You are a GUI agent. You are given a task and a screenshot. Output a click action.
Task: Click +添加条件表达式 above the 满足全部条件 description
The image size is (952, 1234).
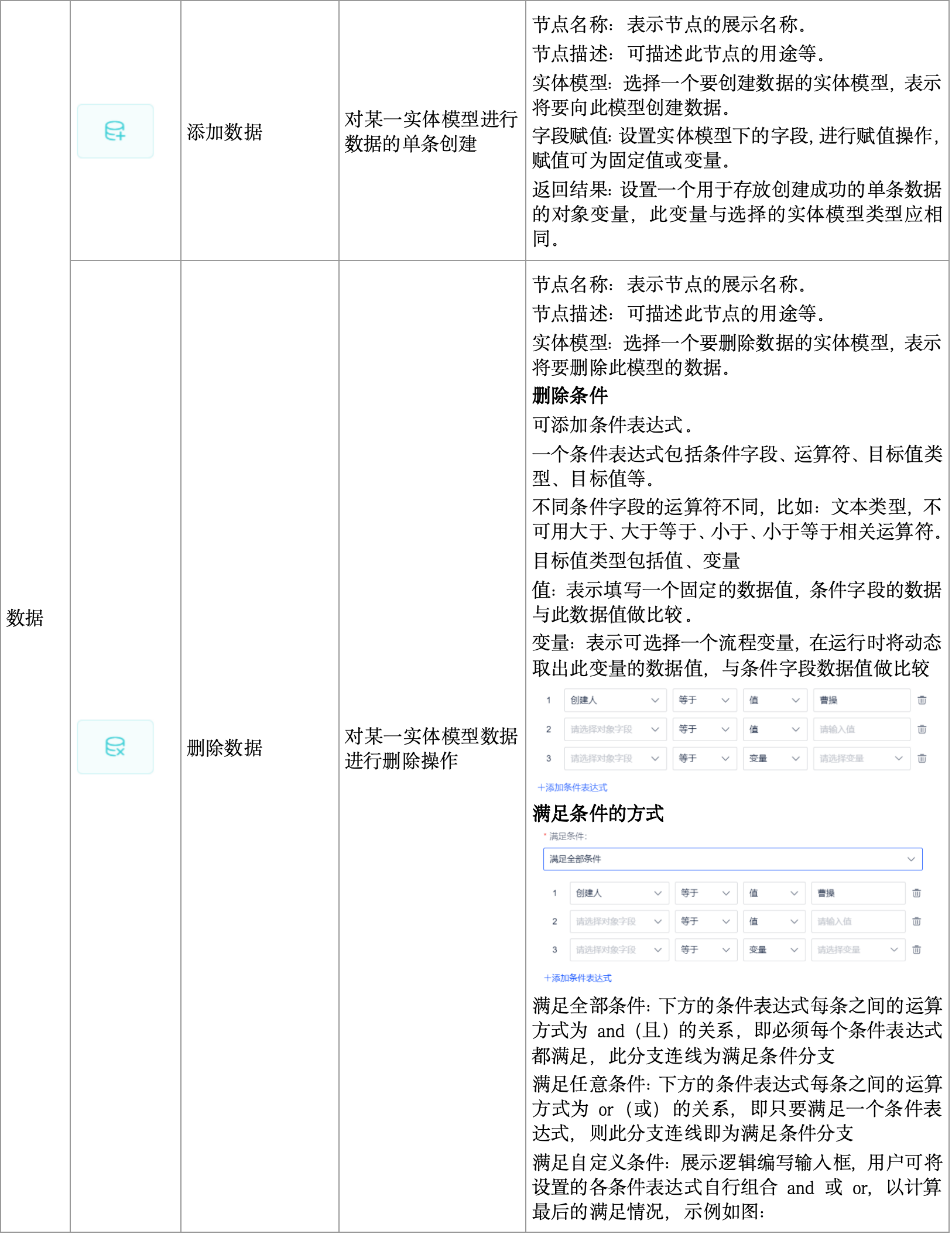tap(577, 978)
